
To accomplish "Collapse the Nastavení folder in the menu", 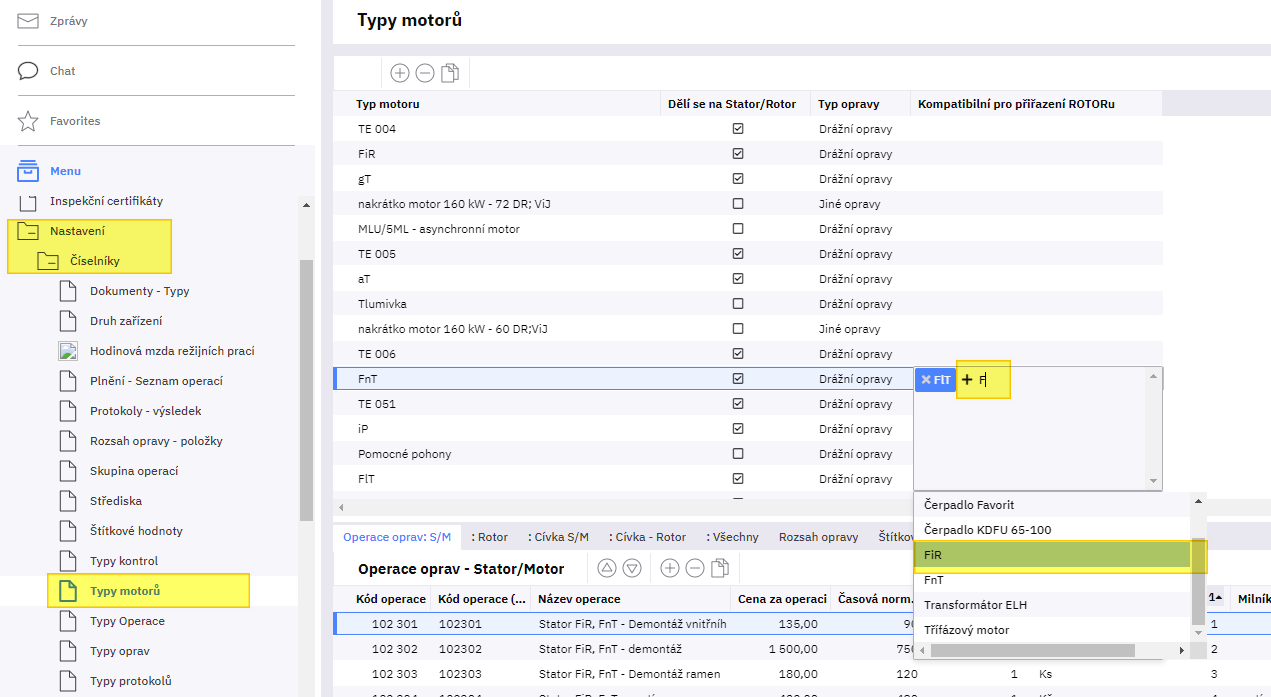I will click(x=27, y=231).
